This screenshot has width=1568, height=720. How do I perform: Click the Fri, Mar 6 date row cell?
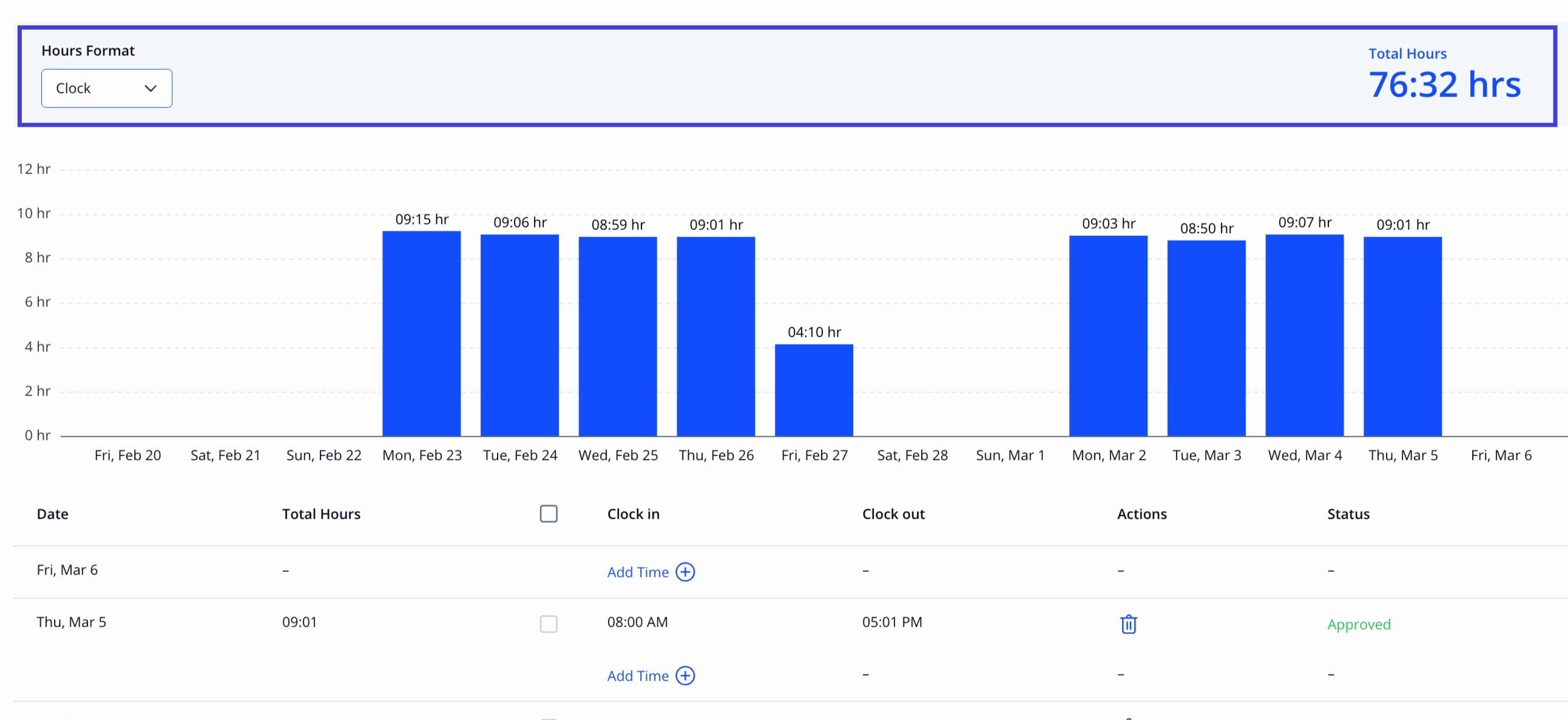[67, 570]
